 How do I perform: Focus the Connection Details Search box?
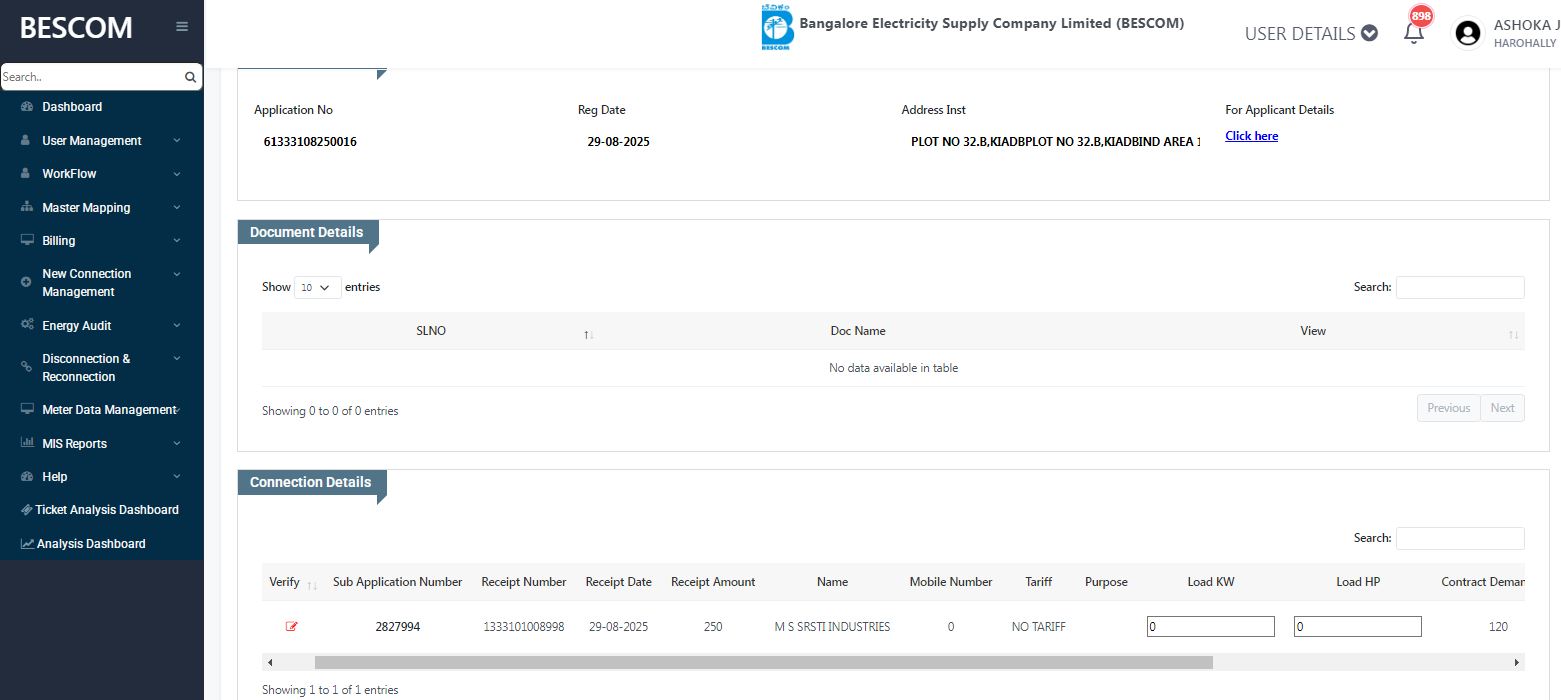point(1460,538)
